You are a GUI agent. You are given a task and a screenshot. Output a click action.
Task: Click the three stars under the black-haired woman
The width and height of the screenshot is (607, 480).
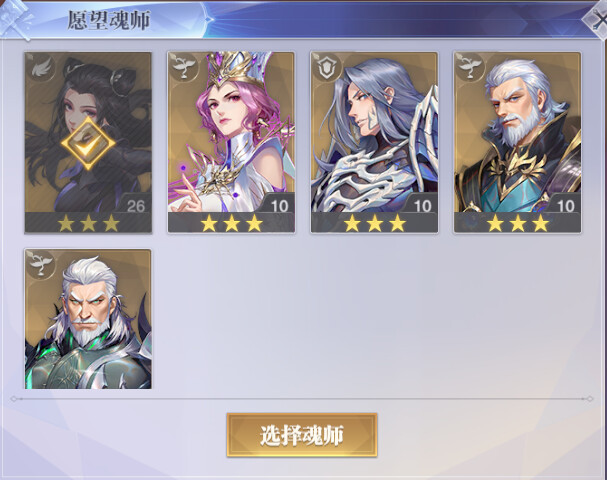coord(88,223)
